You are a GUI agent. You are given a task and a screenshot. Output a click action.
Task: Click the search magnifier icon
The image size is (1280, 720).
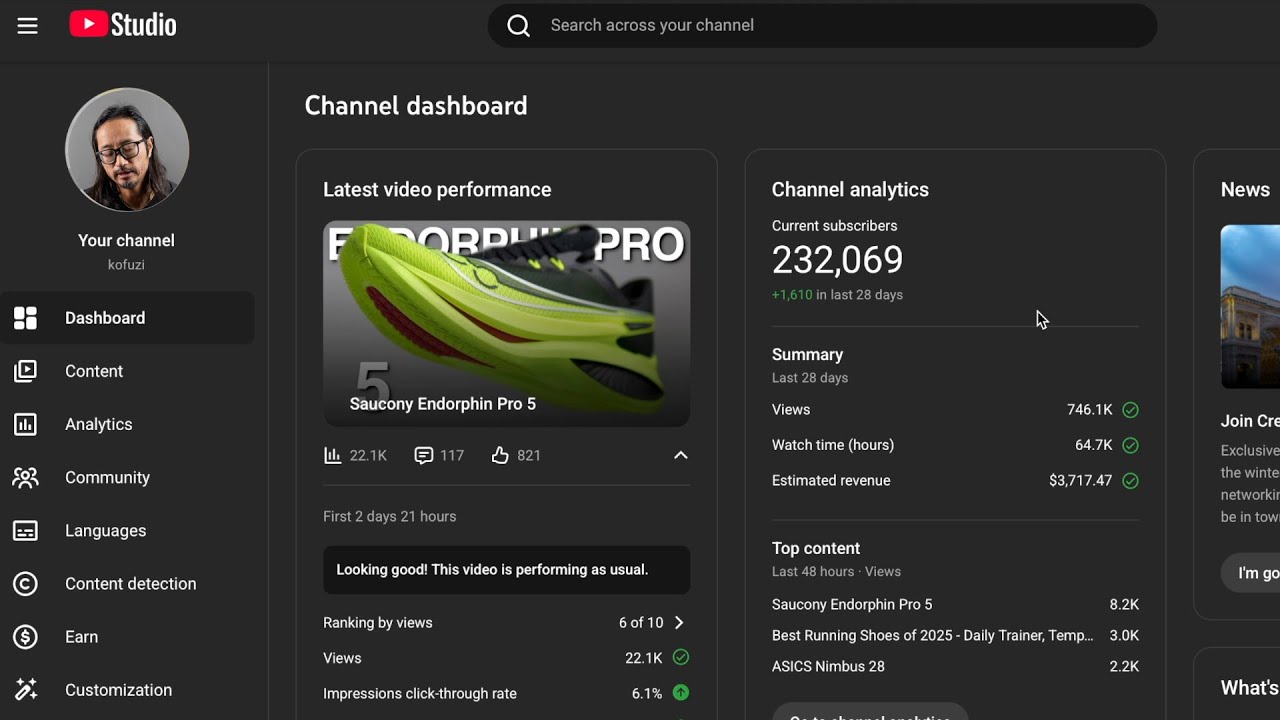tap(518, 26)
